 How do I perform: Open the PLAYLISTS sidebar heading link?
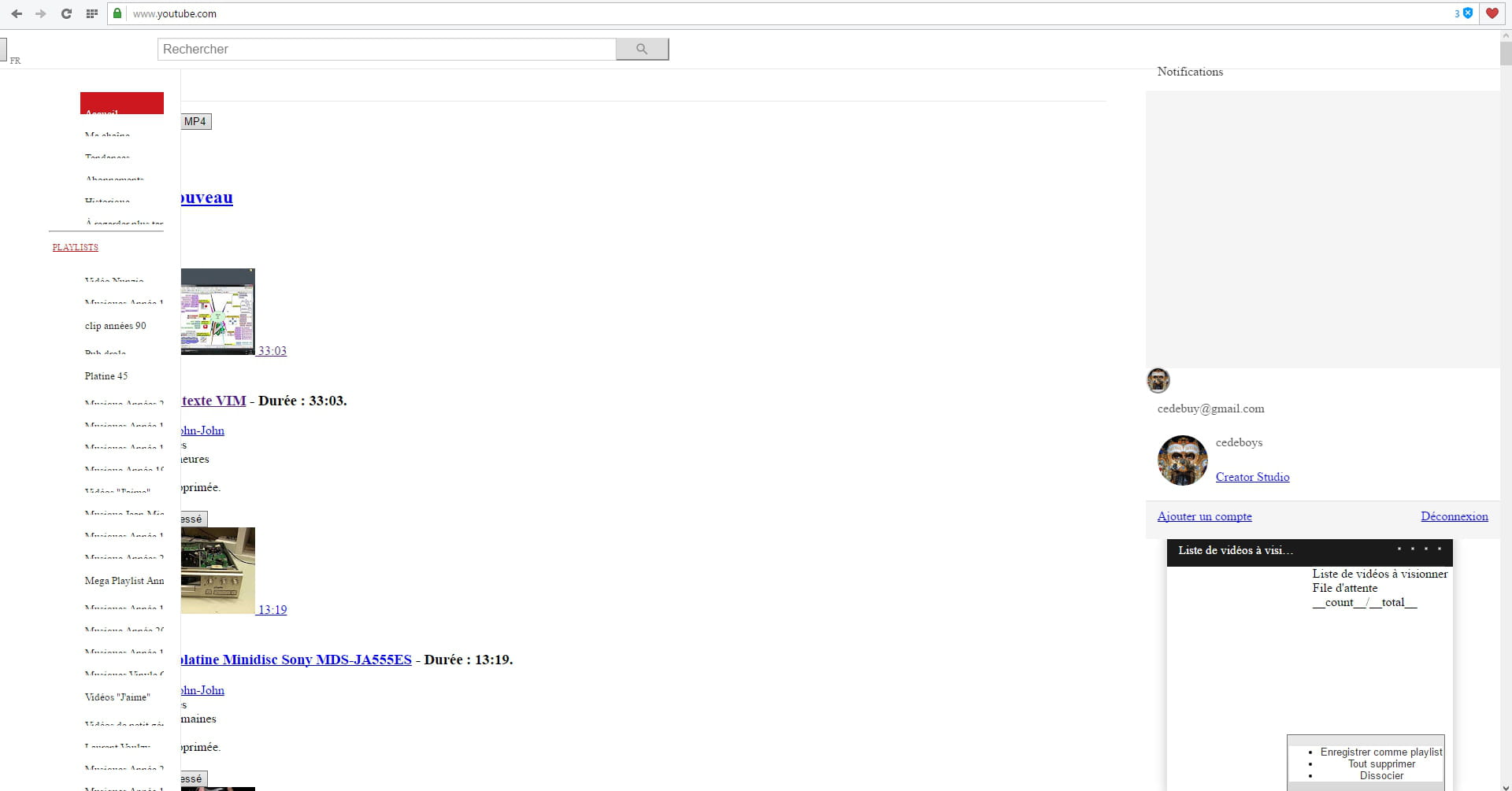pos(76,247)
